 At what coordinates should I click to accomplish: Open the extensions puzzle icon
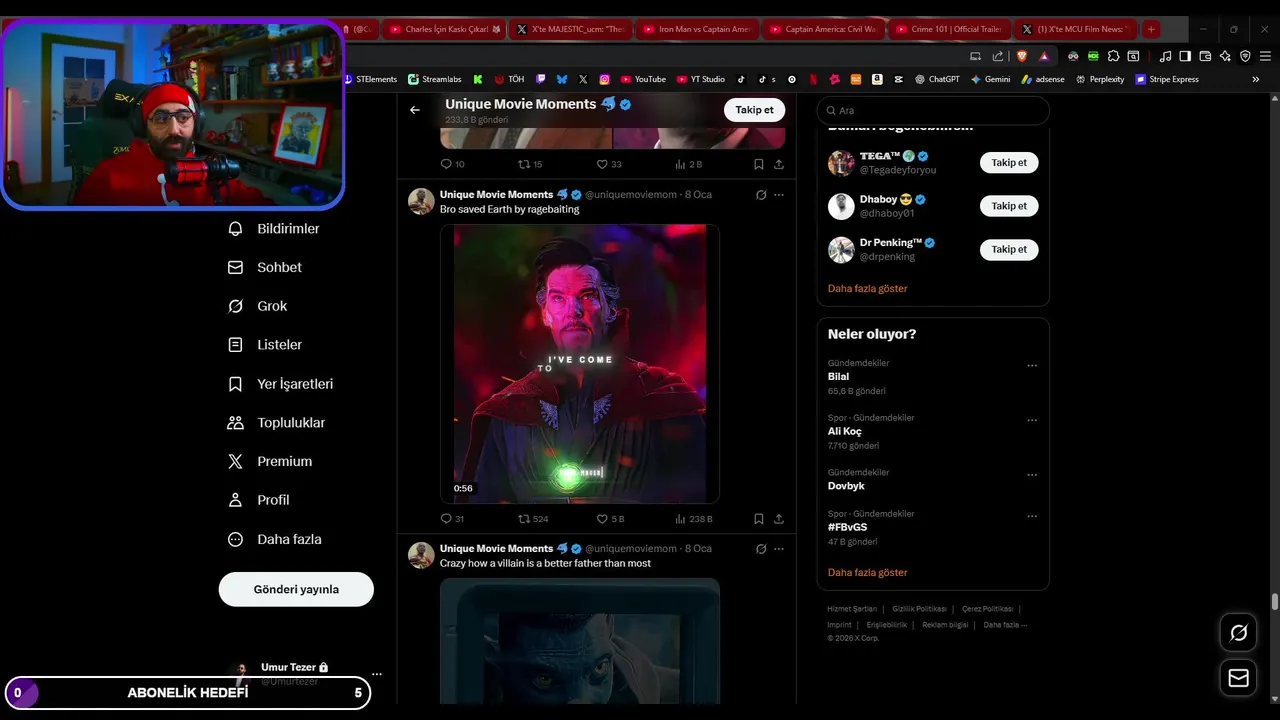pyautogui.click(x=1113, y=56)
